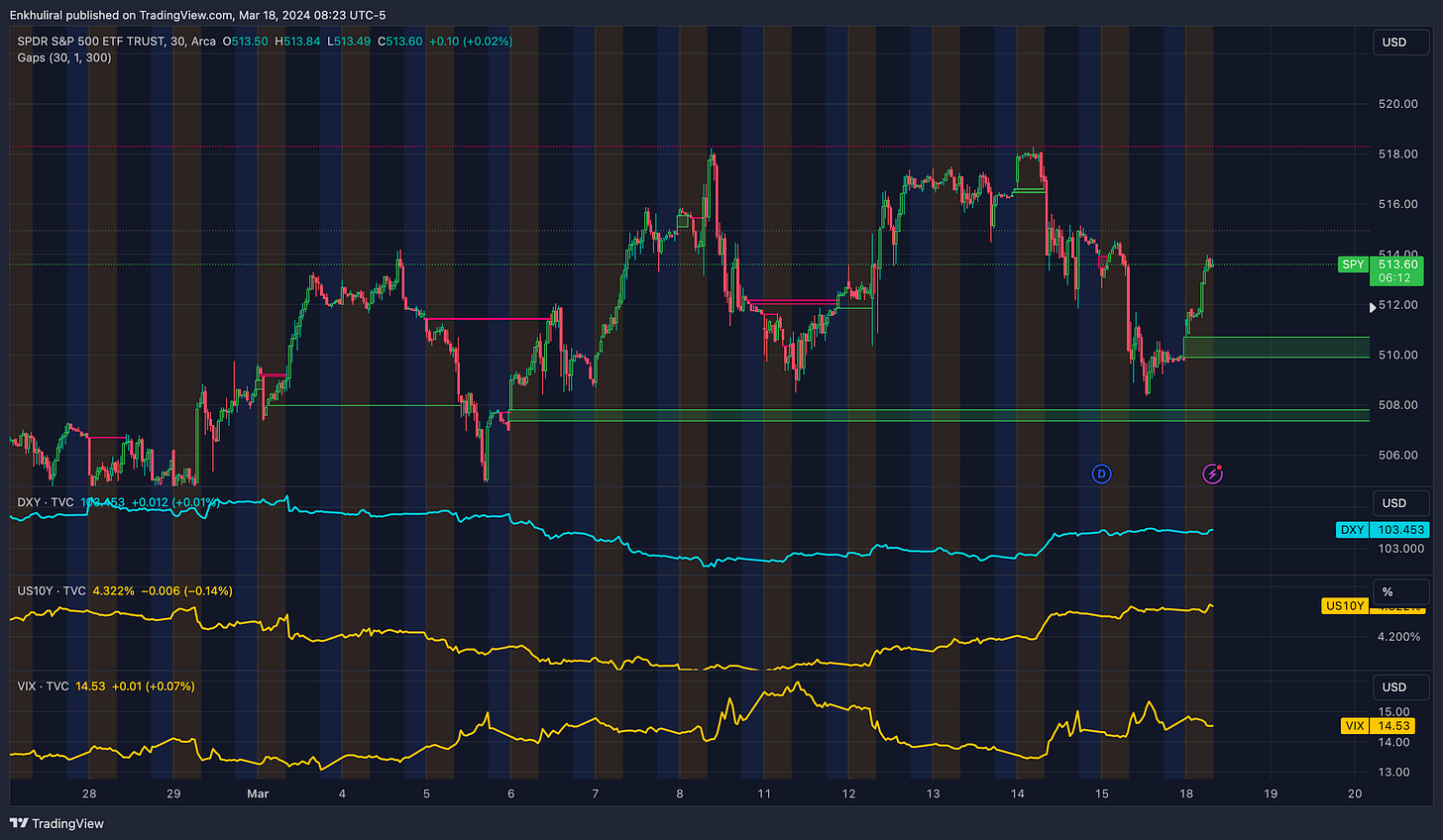Click the VIX change +0.01 (+0.07%)
Screen dimensions: 1443x840
pos(154,685)
